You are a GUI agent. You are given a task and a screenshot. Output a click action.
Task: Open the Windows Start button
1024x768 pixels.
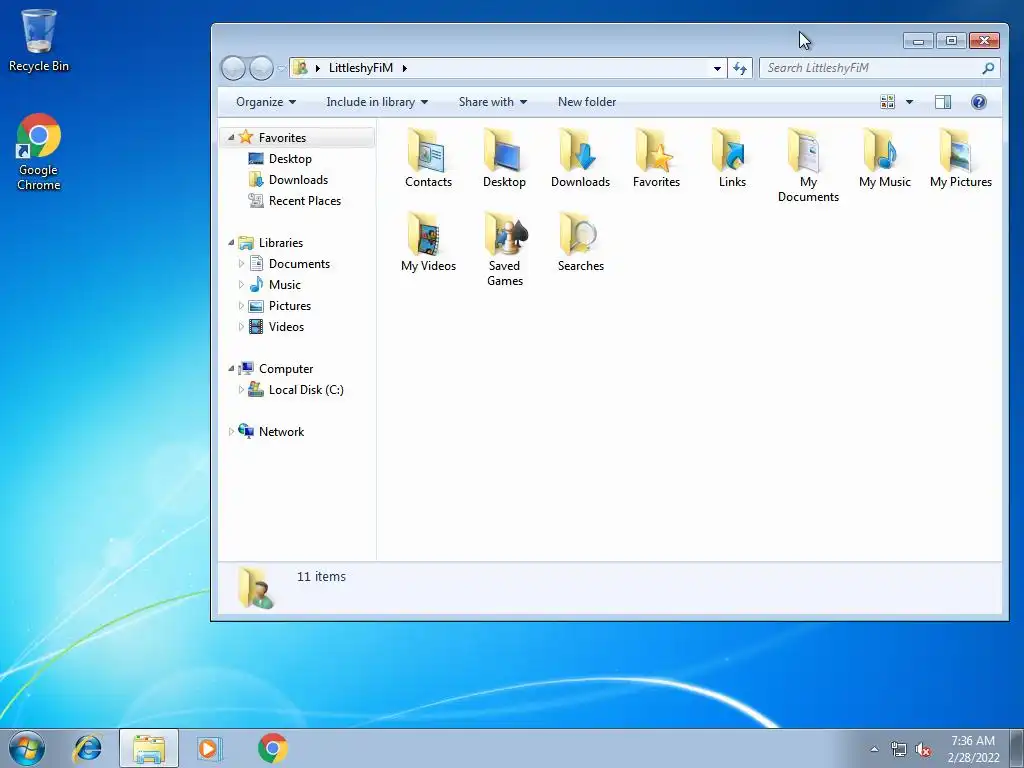point(27,748)
